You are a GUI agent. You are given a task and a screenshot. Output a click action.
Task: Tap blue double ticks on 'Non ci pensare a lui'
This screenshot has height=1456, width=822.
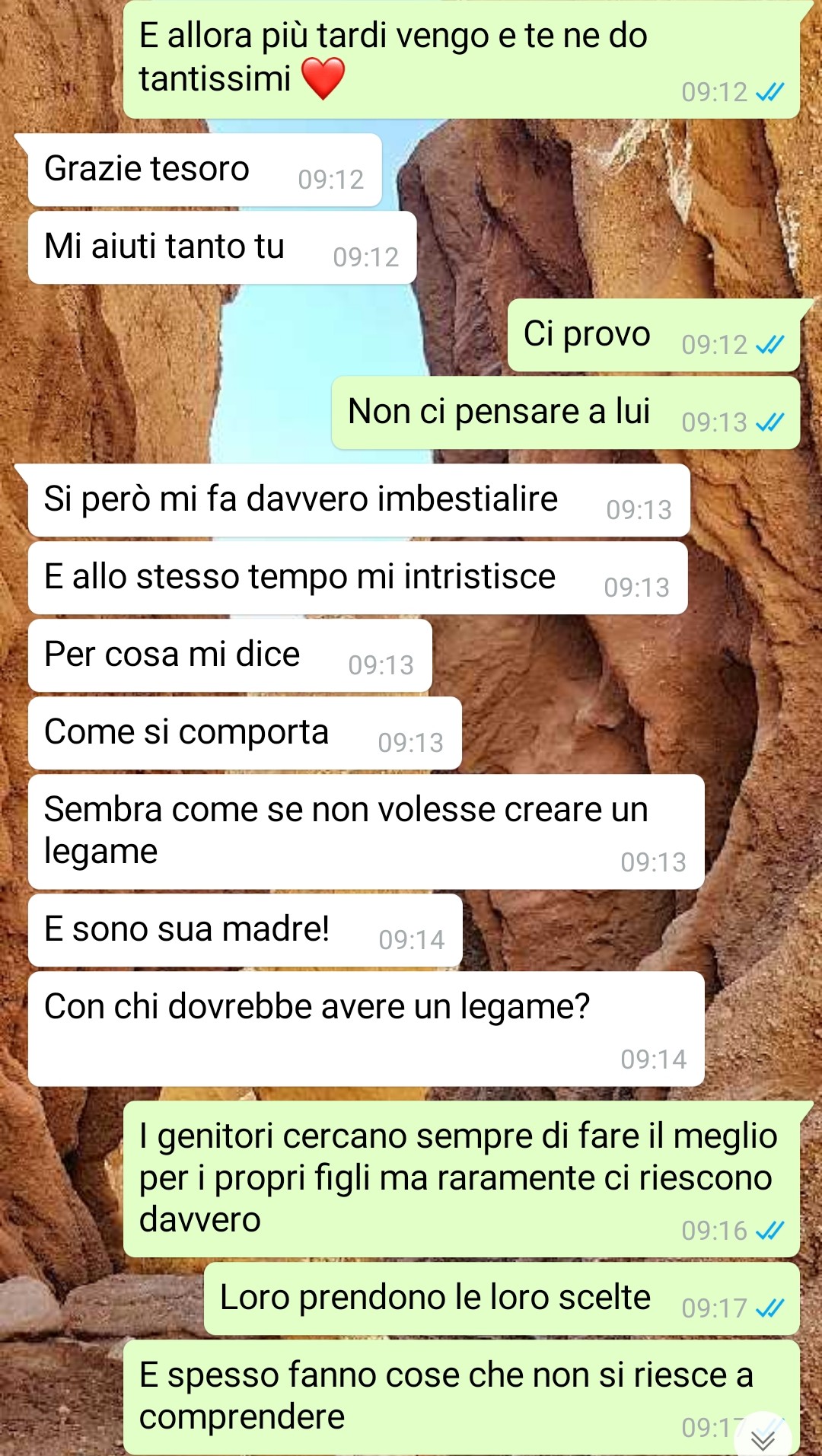point(770,422)
